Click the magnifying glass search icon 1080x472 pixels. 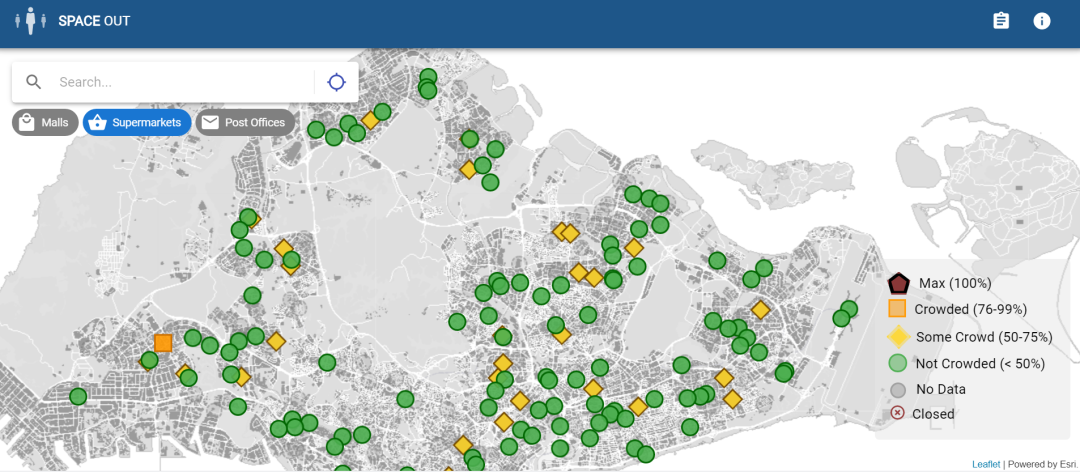[34, 82]
